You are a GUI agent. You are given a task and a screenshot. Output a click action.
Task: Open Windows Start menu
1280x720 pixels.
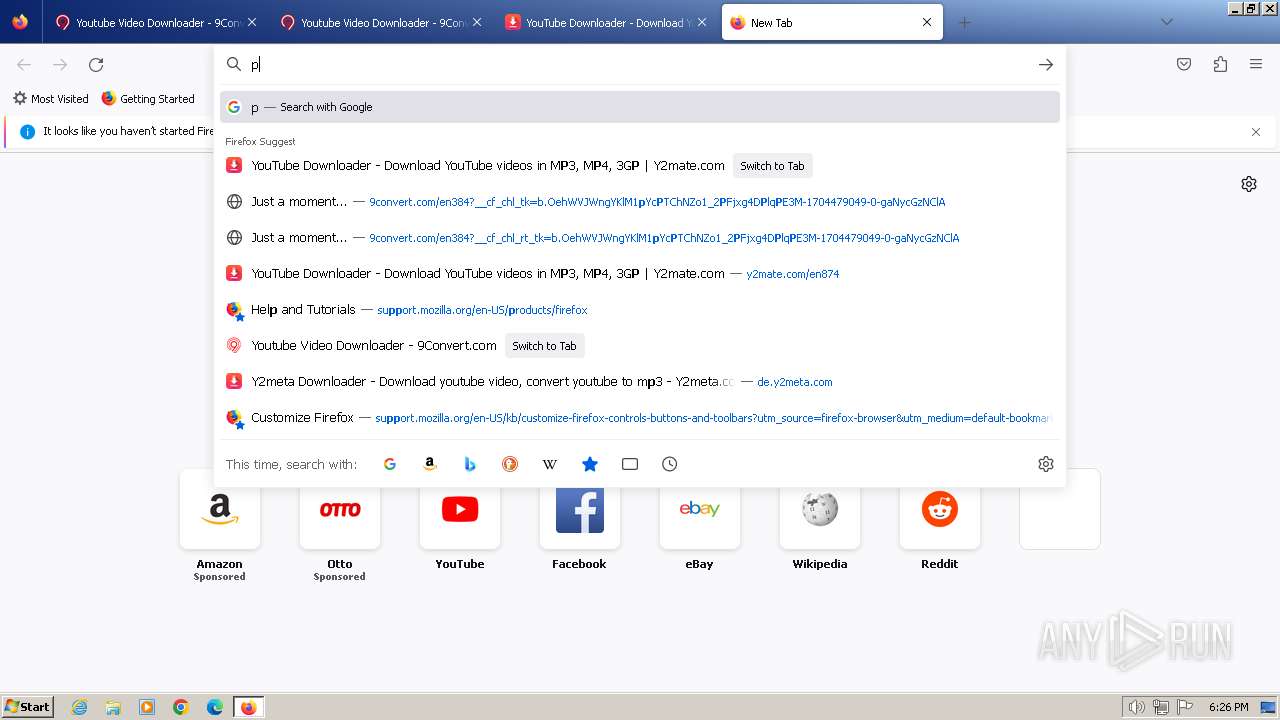pos(28,706)
